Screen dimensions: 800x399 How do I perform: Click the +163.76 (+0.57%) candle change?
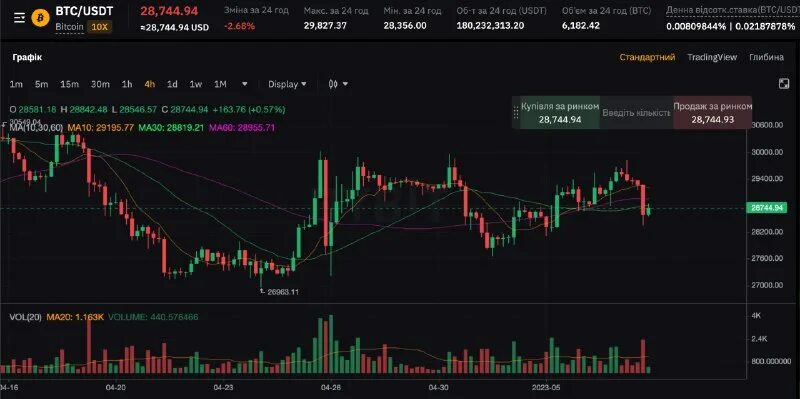[249, 109]
